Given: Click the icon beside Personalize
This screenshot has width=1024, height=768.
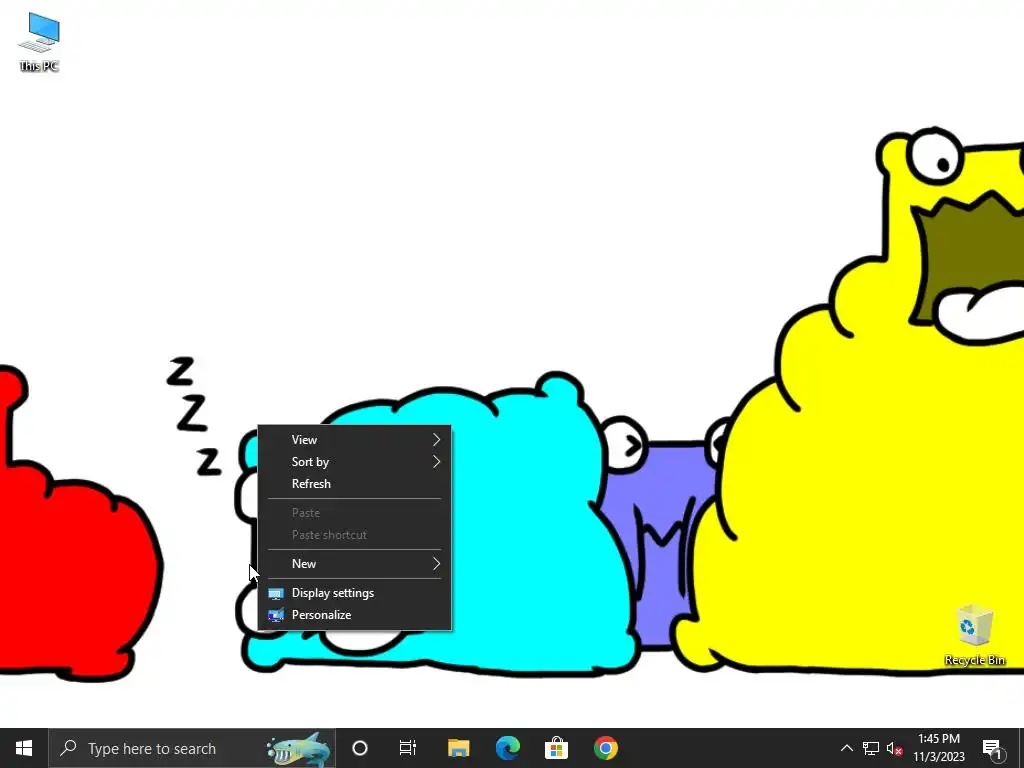Looking at the screenshot, I should click(276, 615).
